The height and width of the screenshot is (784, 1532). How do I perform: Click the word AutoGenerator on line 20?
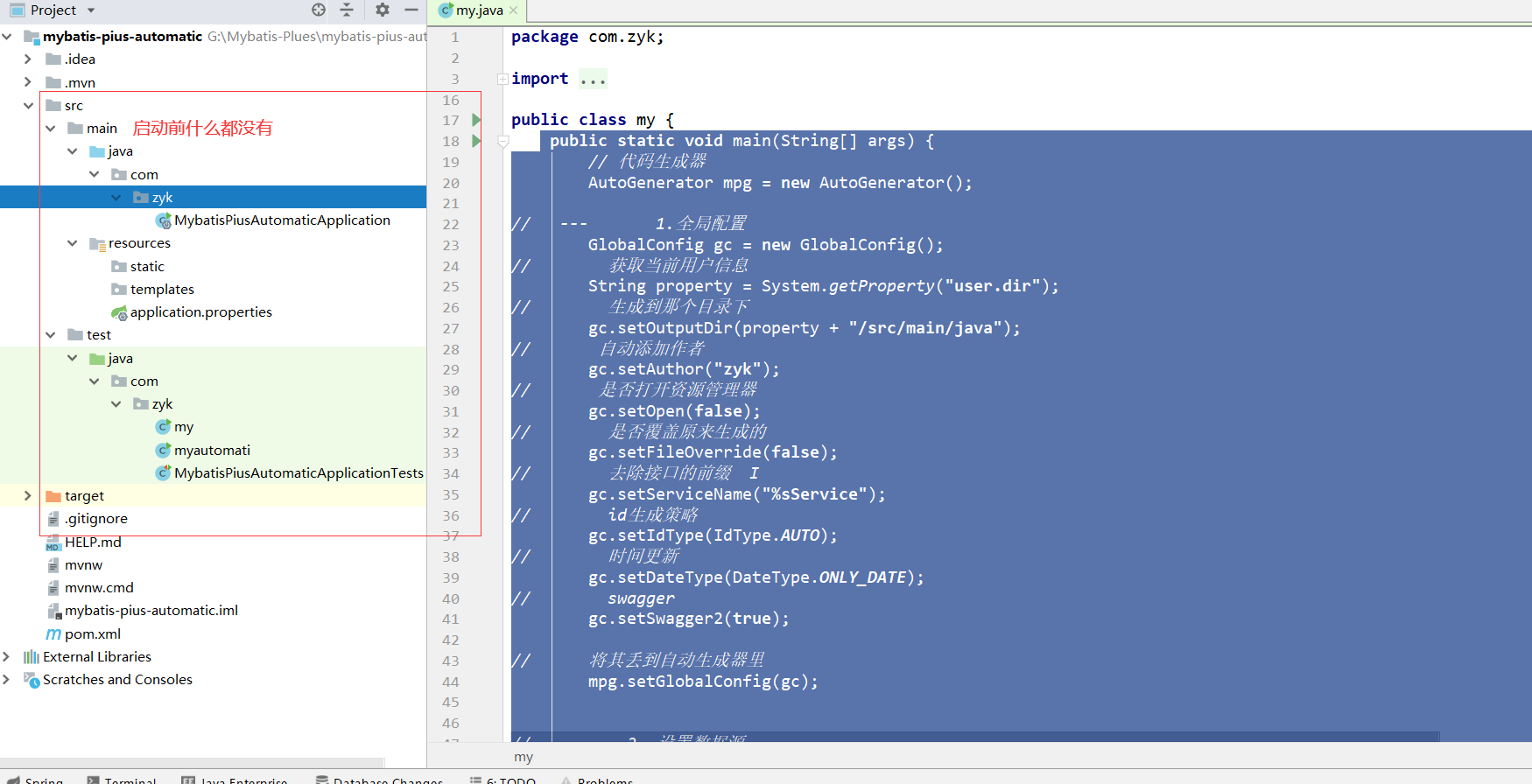(x=650, y=183)
